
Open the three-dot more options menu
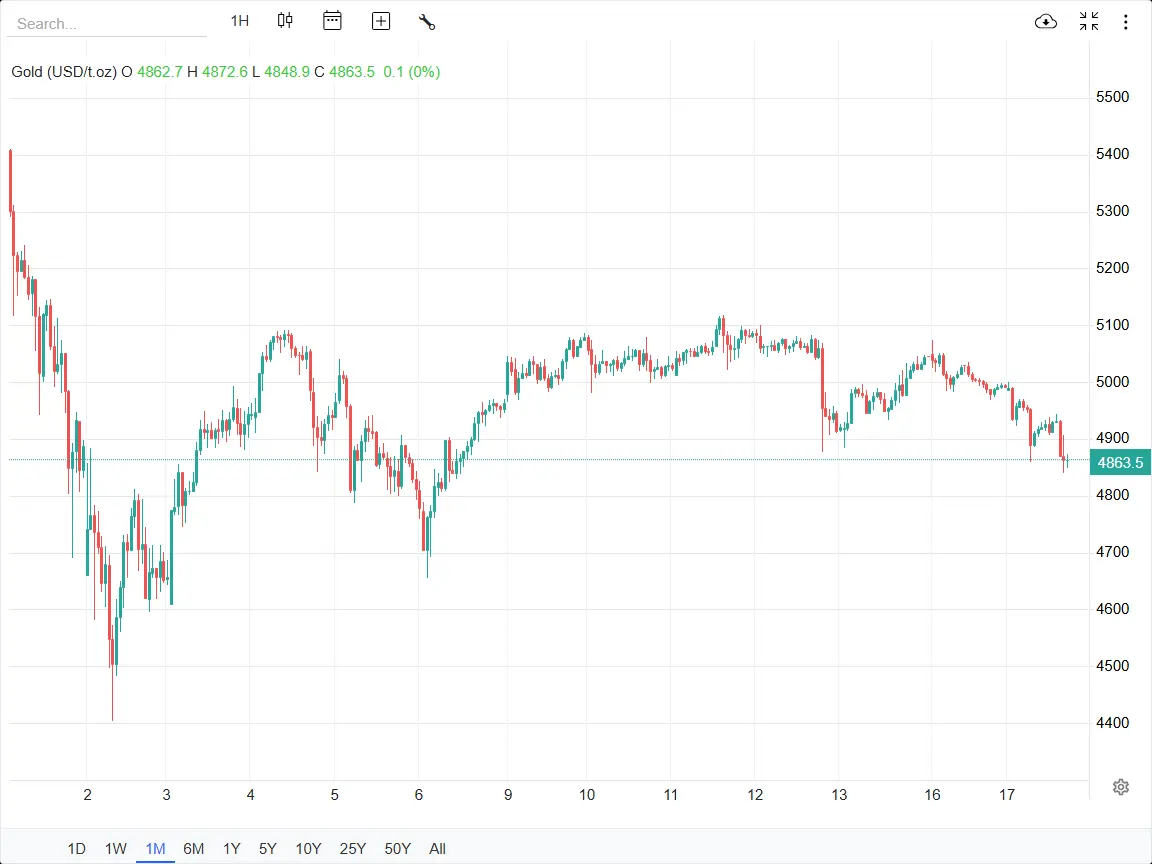pyautogui.click(x=1126, y=22)
